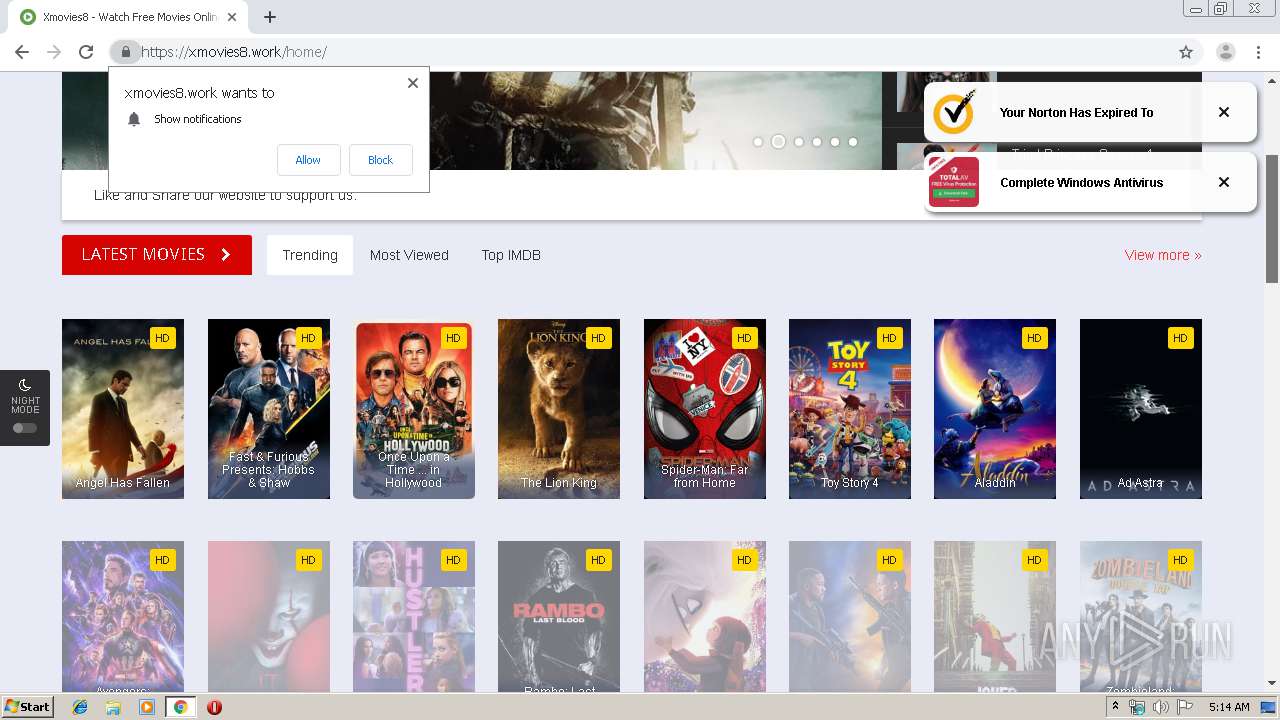This screenshot has height=720, width=1280.
Task: Switch to the Top IMDB tab
Action: click(x=511, y=255)
